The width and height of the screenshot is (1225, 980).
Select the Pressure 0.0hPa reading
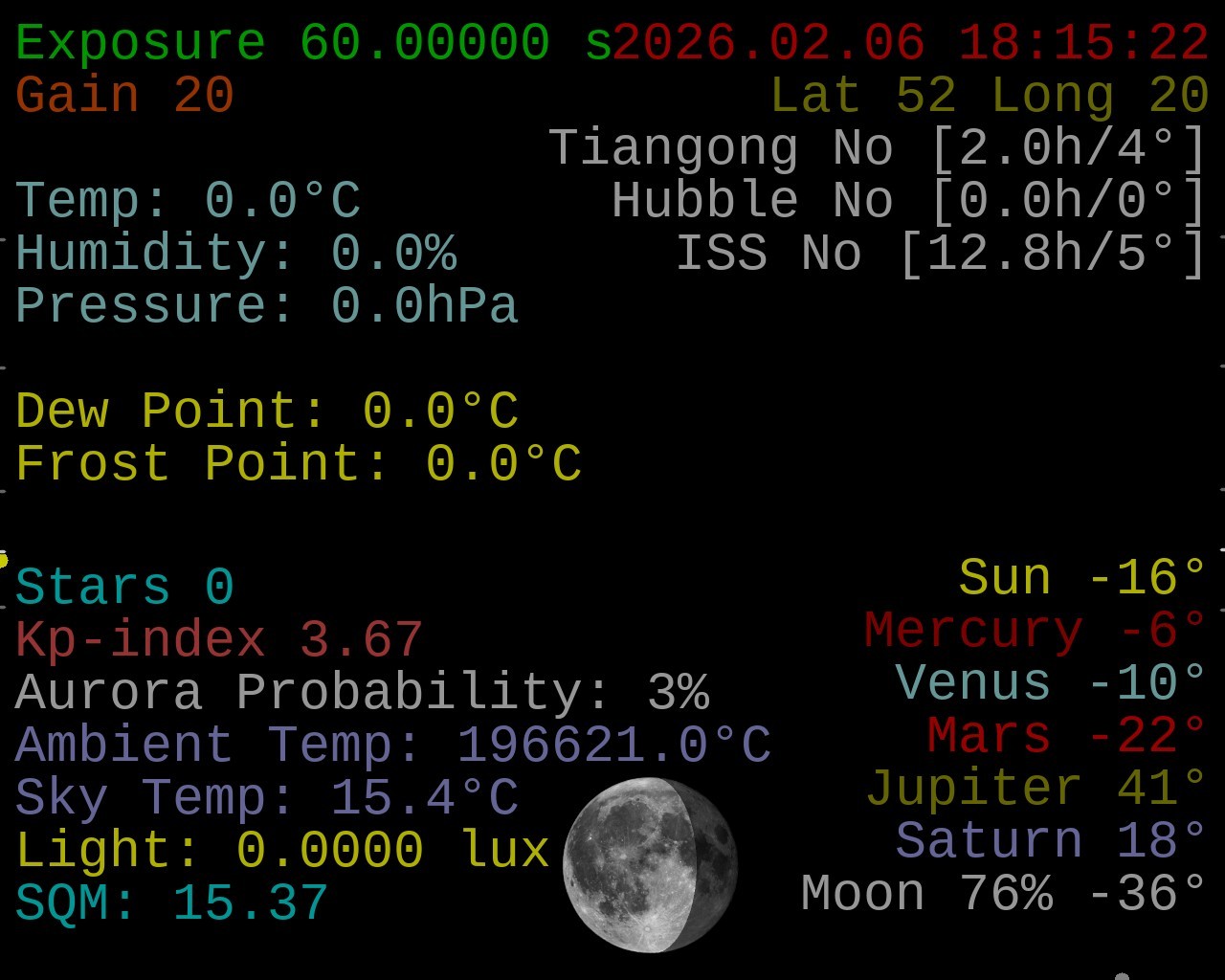(266, 306)
